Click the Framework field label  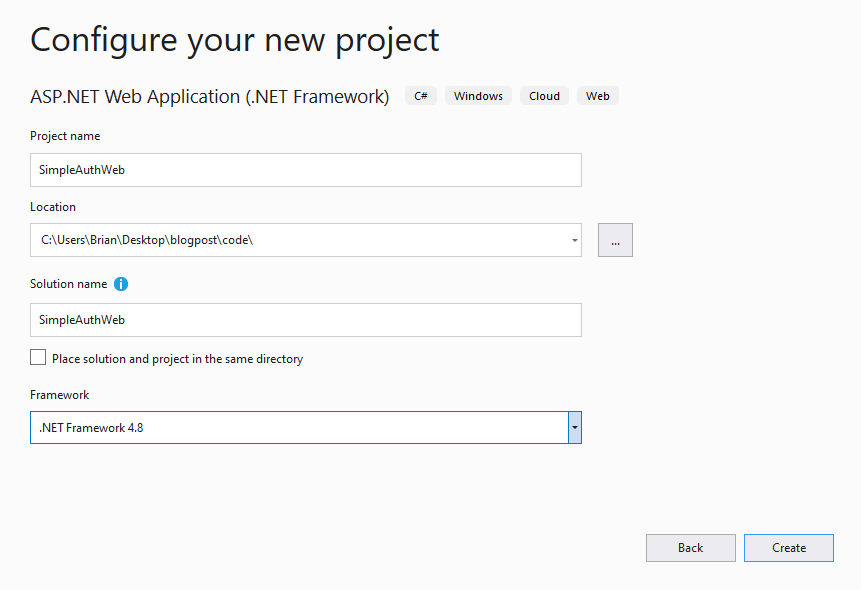coord(59,395)
